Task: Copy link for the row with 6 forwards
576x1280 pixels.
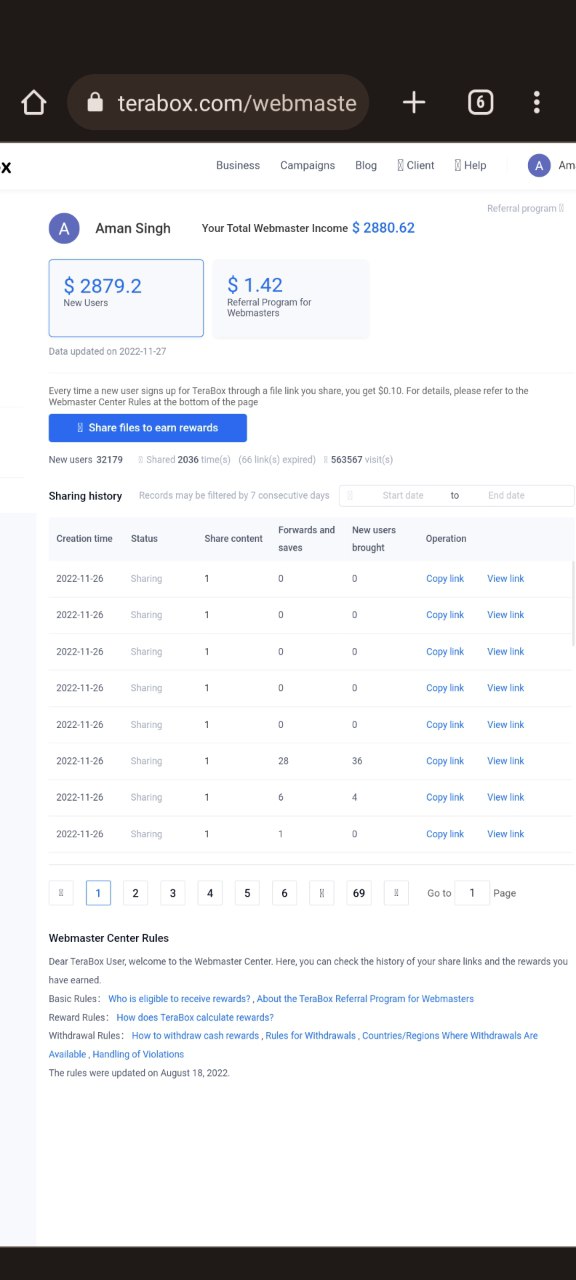Action: tap(445, 798)
